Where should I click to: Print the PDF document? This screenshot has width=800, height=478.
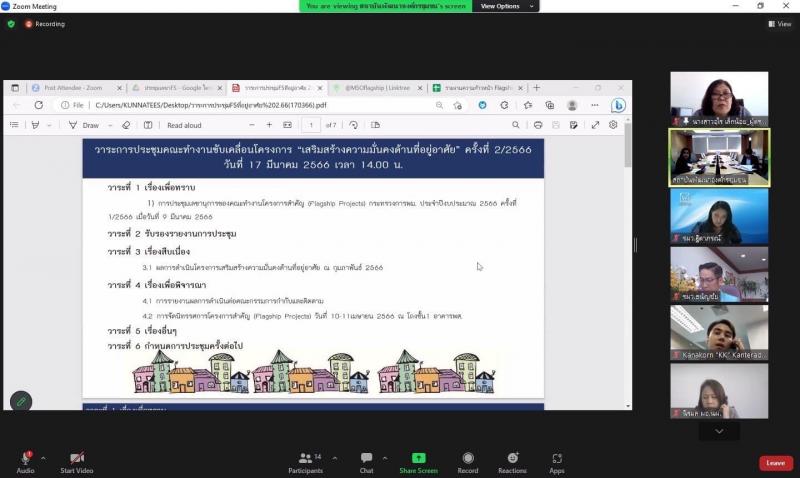538,125
